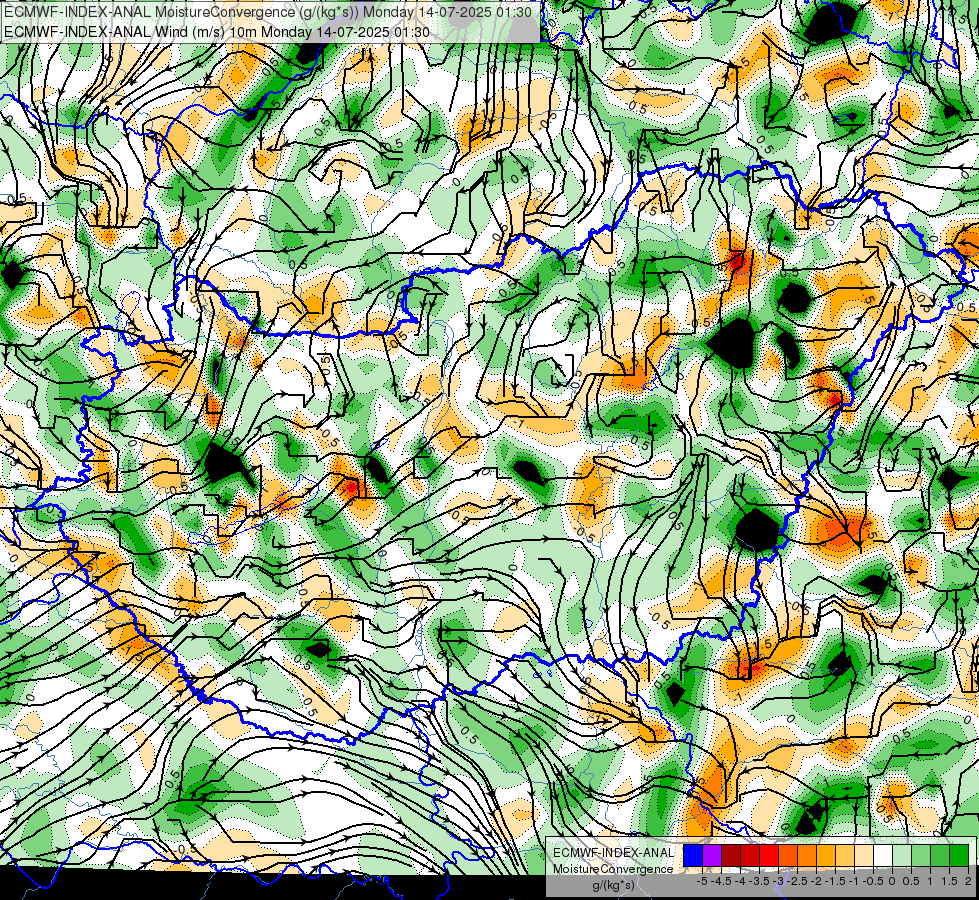Select the white legend swatch near 0
979x900 pixels.
click(x=883, y=856)
